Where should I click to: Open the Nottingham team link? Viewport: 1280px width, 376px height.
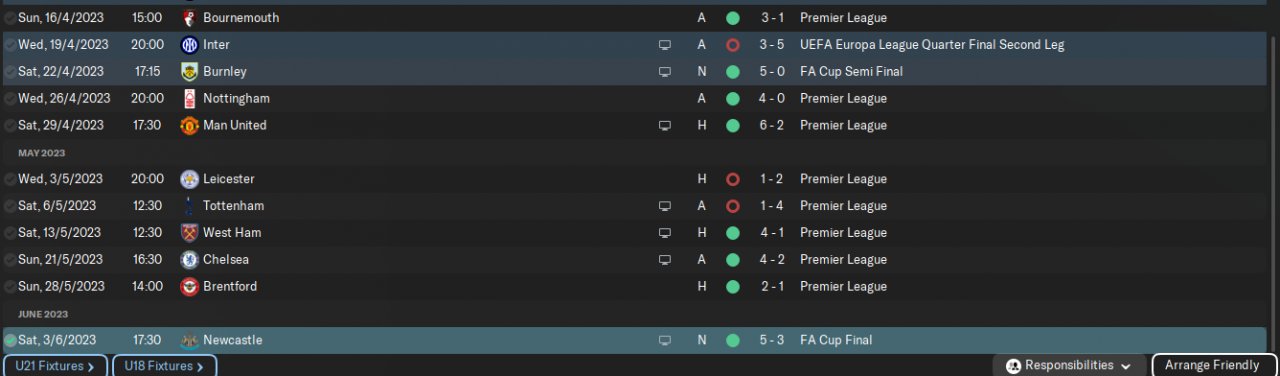[236, 99]
